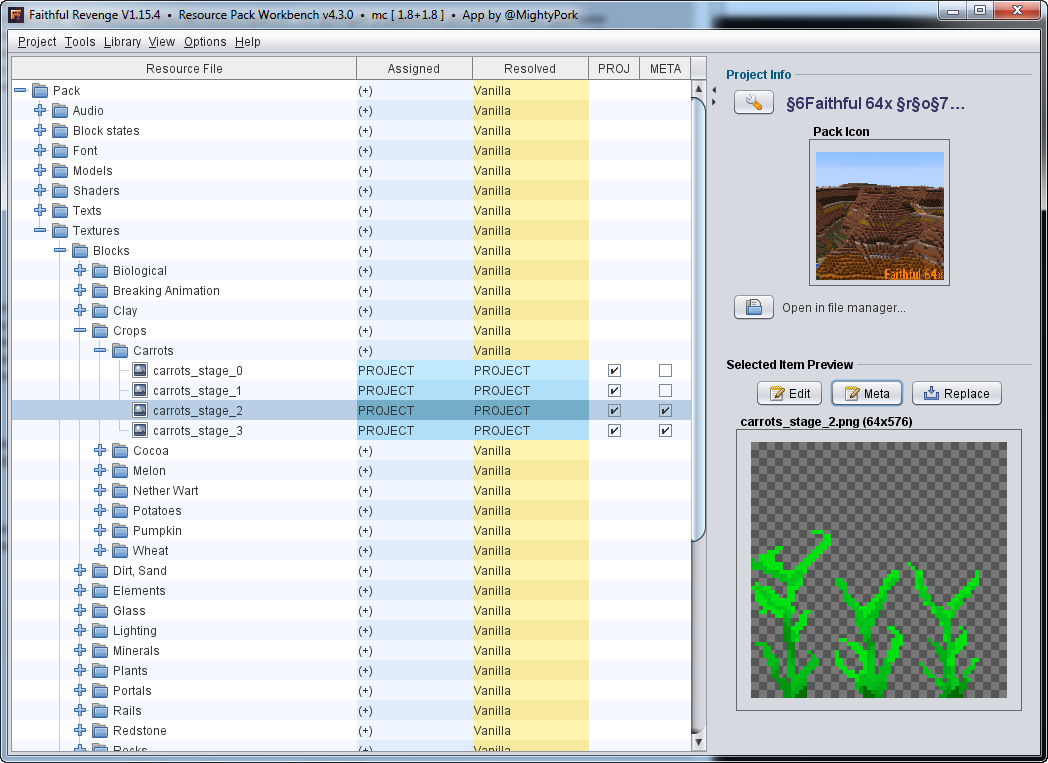Image resolution: width=1048 pixels, height=763 pixels.
Task: Click the Minerals folder icon
Action: coord(100,651)
